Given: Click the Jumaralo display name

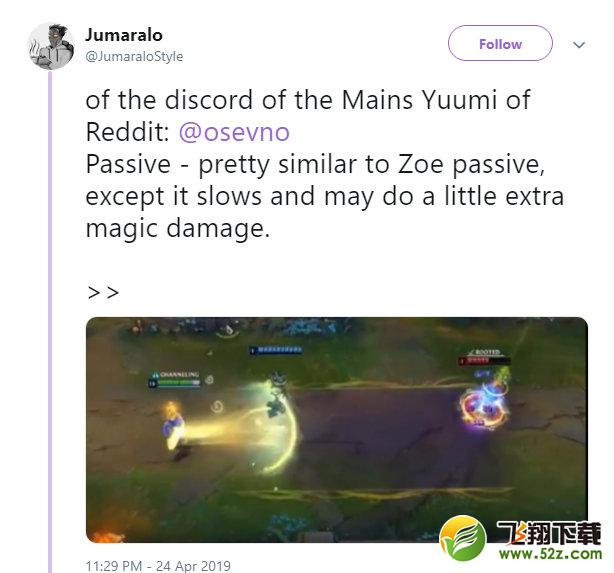Looking at the screenshot, I should 124,35.
